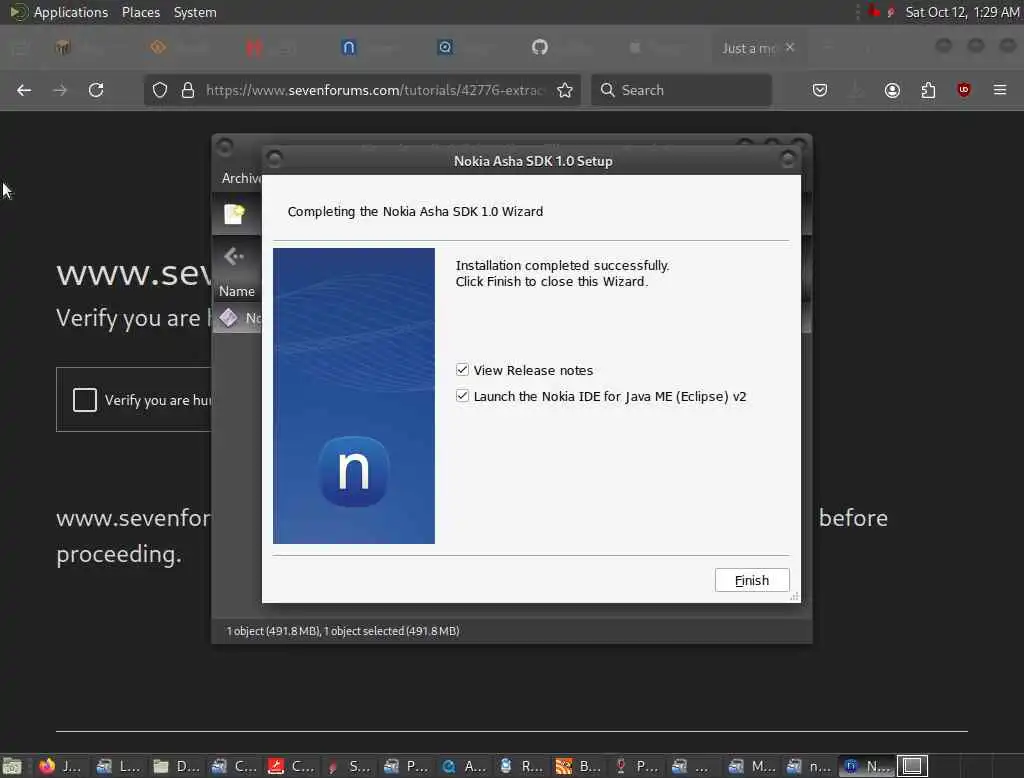The width and height of the screenshot is (1024, 778).
Task: Reload the sevenforums page
Action: click(96, 90)
